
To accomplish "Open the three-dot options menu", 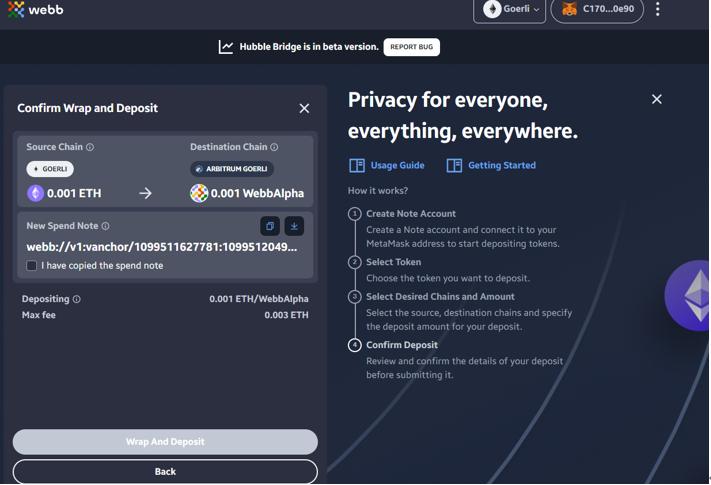I will pyautogui.click(x=657, y=10).
